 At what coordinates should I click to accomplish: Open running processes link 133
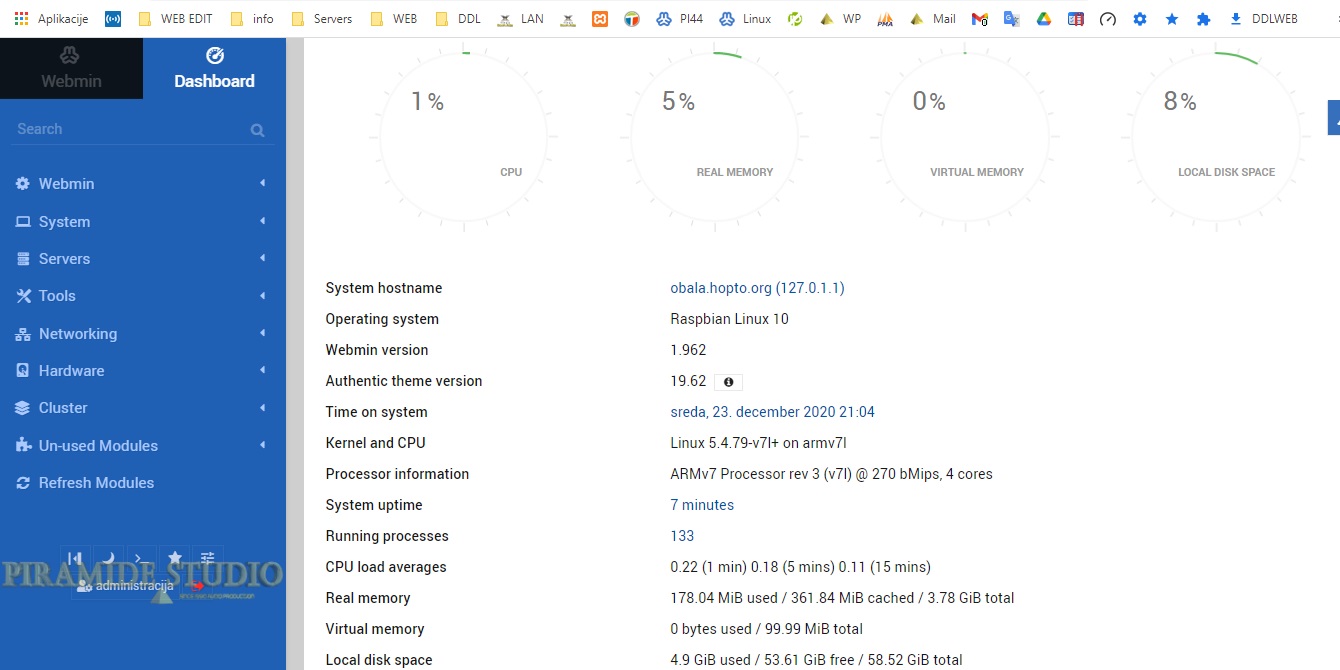tap(682, 536)
